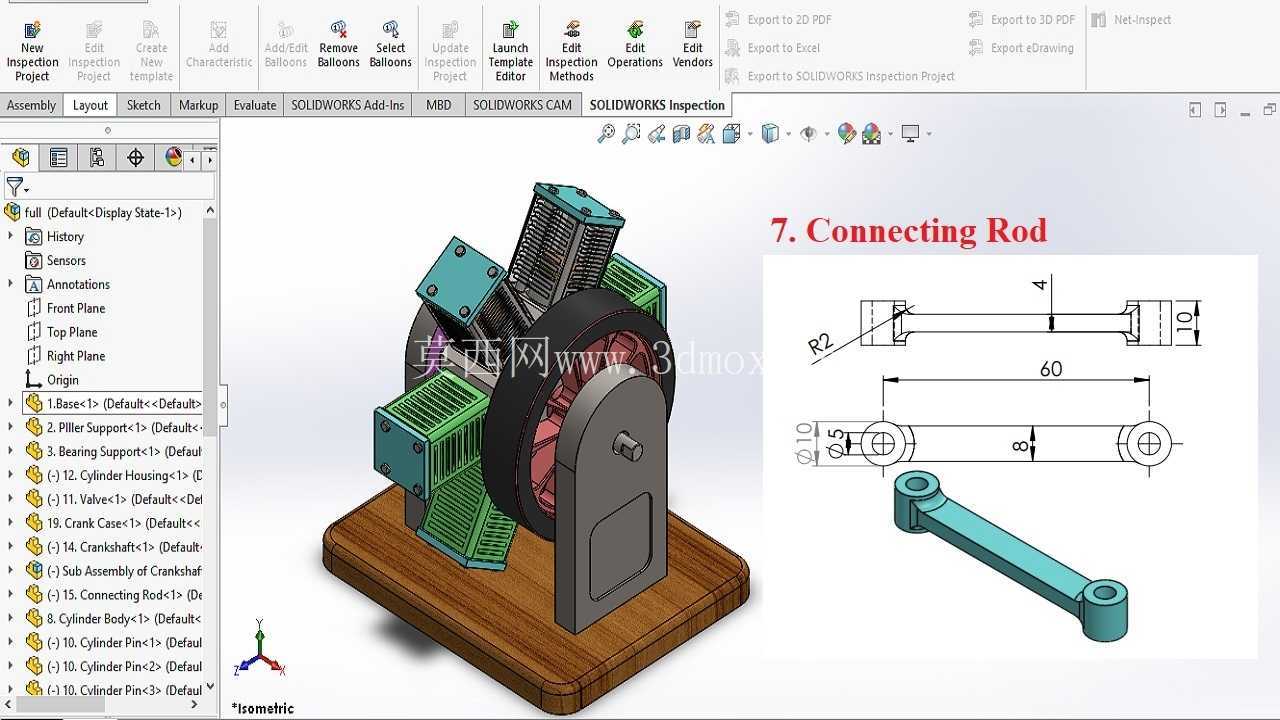
Task: Click the XYZ orientation triad
Action: click(x=259, y=650)
